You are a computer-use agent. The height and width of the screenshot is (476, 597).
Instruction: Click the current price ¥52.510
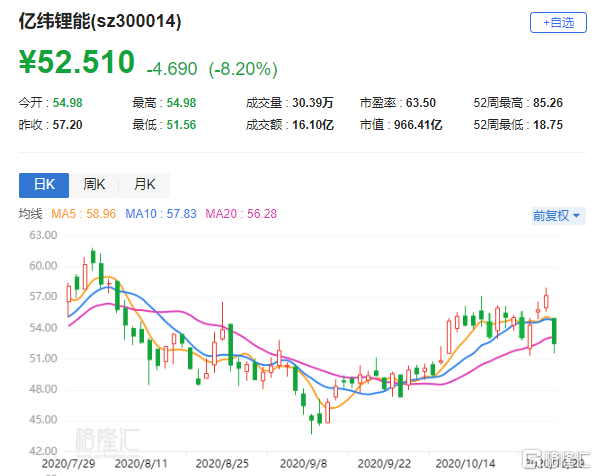coord(77,62)
